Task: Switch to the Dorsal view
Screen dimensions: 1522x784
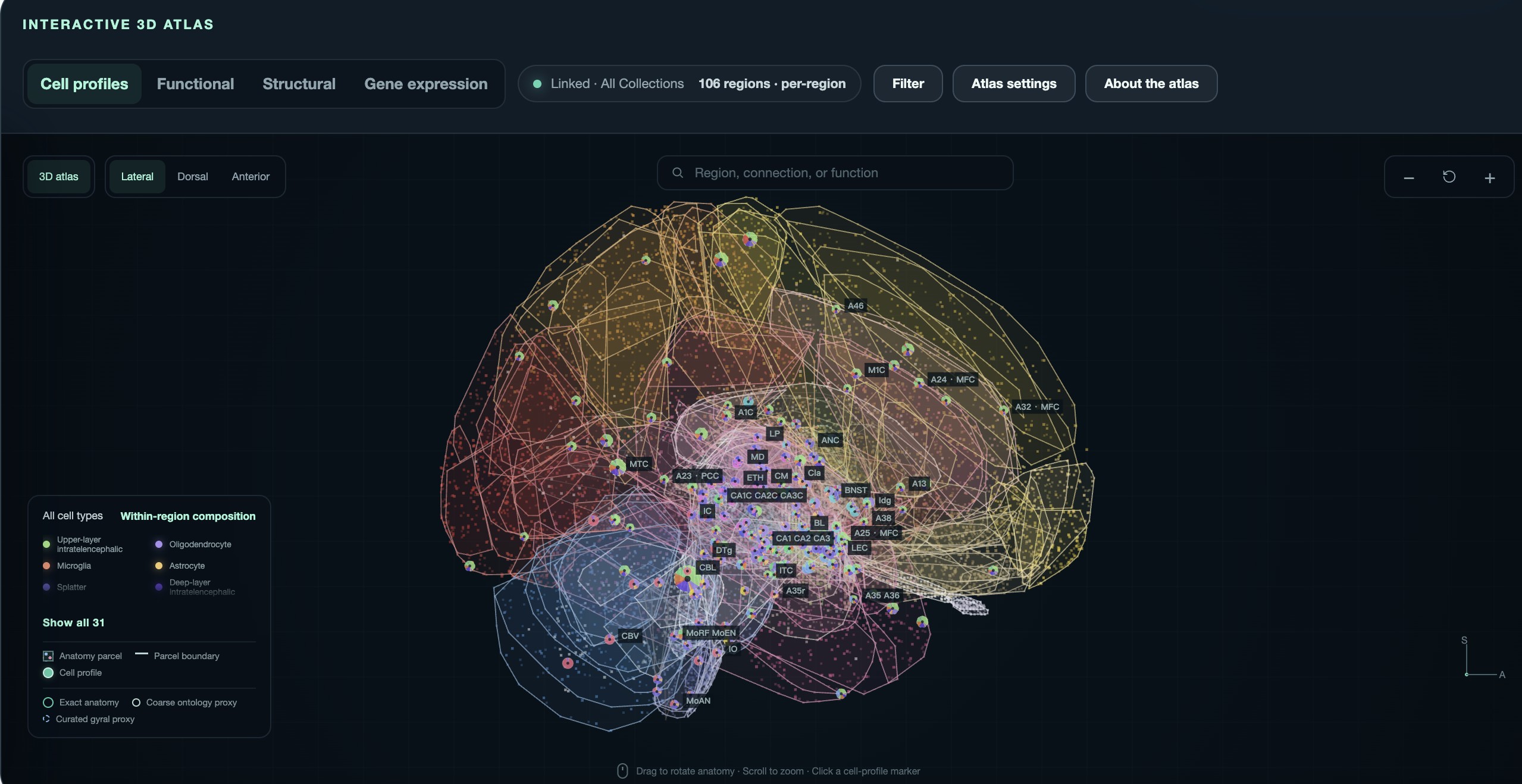Action: [193, 177]
